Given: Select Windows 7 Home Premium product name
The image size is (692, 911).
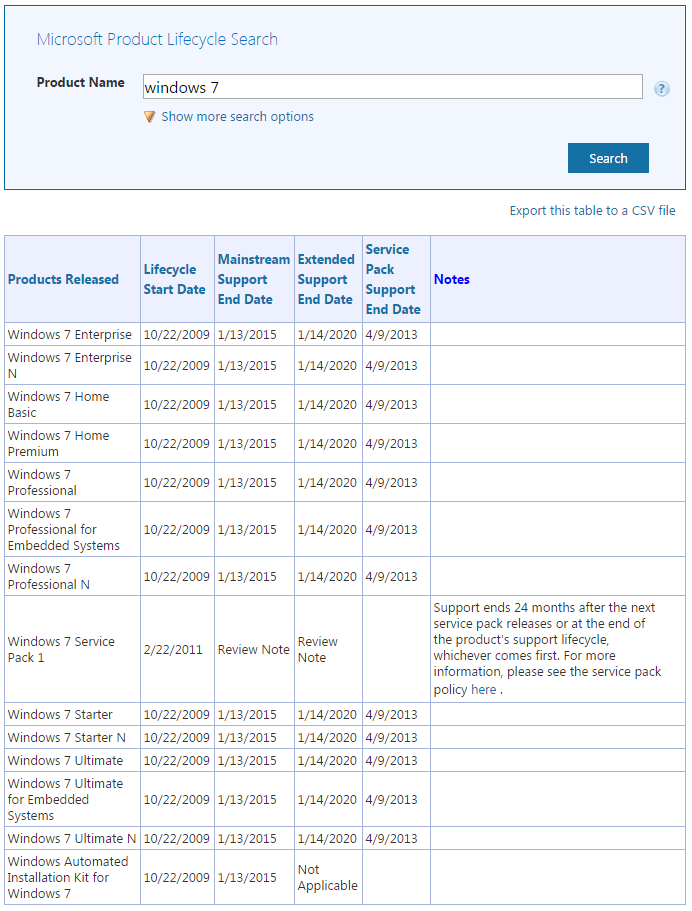Looking at the screenshot, I should pyautogui.click(x=58, y=443).
